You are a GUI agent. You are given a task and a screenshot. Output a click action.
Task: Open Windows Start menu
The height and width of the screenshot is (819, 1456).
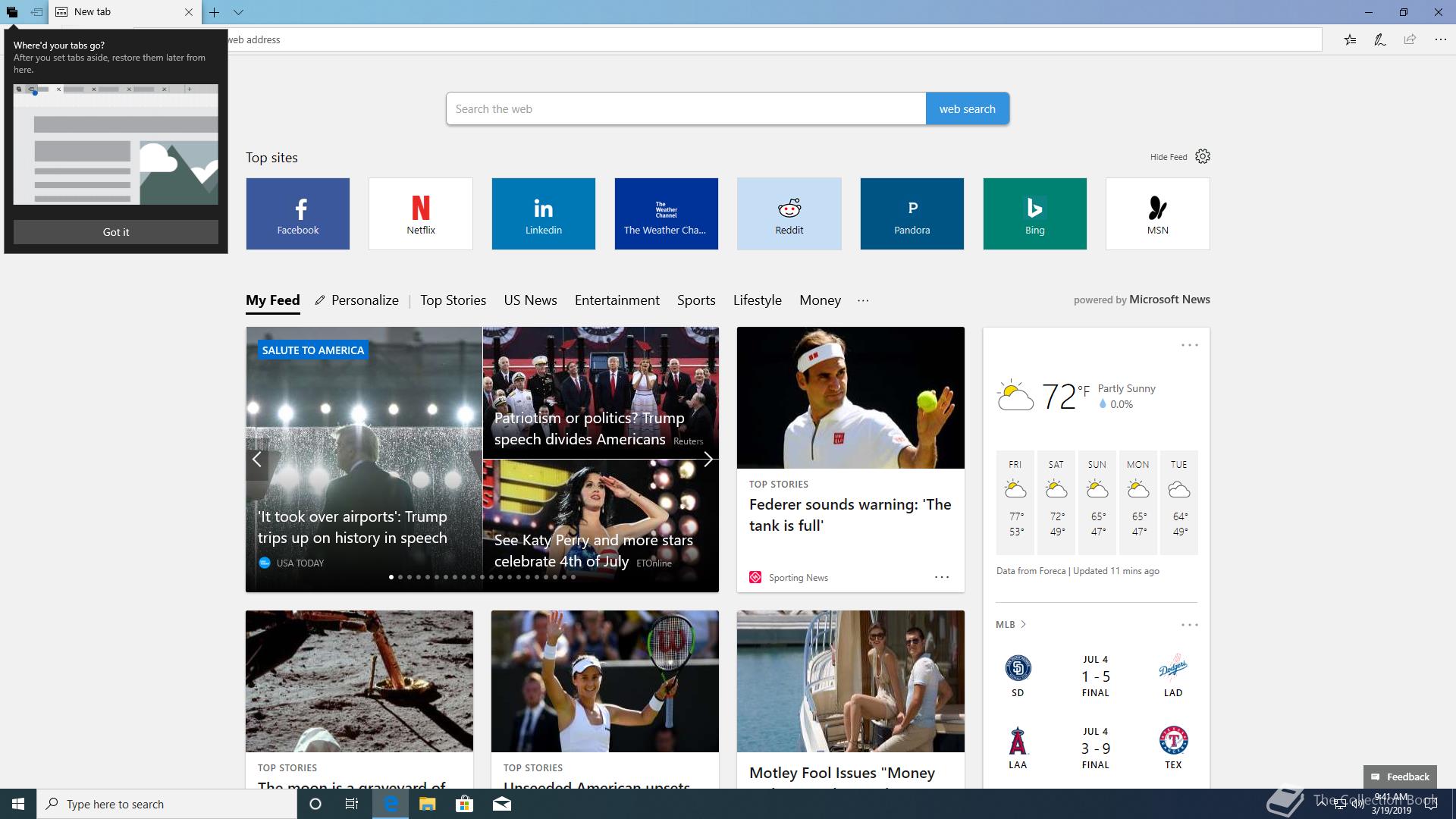18,804
